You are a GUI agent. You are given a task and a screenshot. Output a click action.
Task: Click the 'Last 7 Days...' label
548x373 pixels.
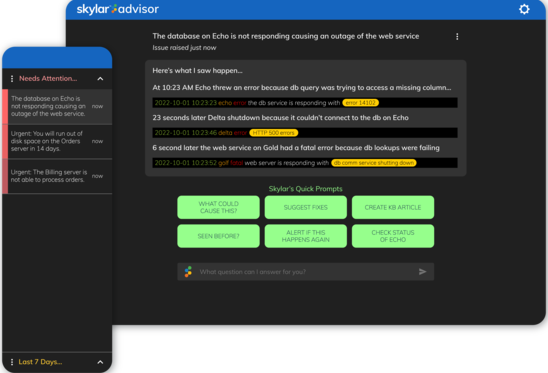[40, 362]
